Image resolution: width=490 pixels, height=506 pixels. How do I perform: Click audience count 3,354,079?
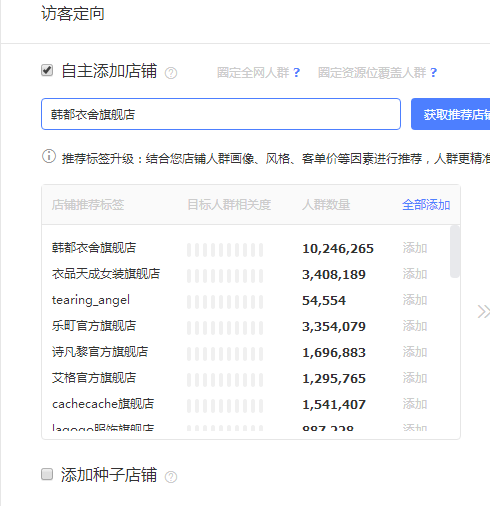[x=334, y=327]
